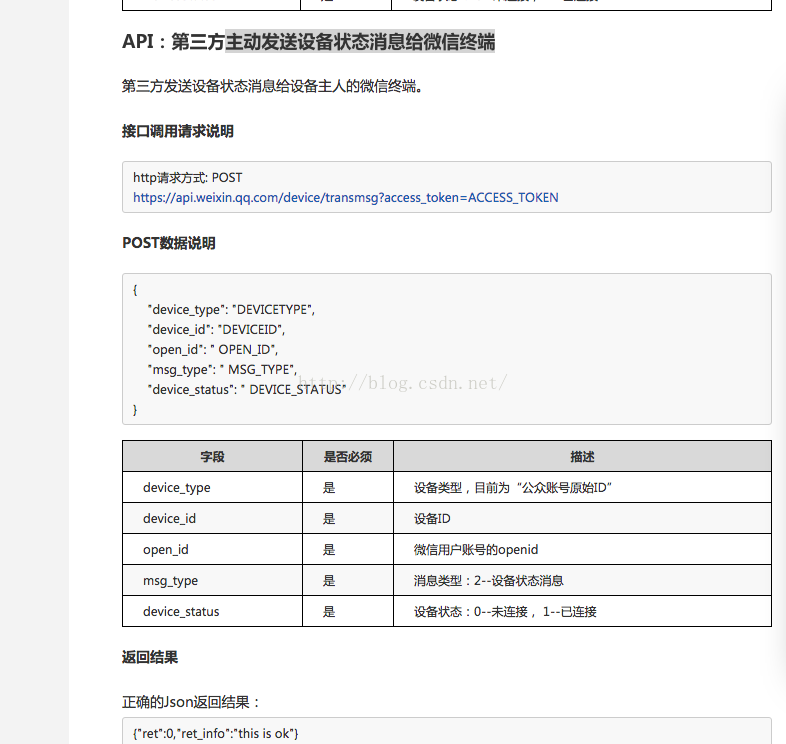
Task: Click the '正确的Json返回结果：' text
Action: pos(191,702)
